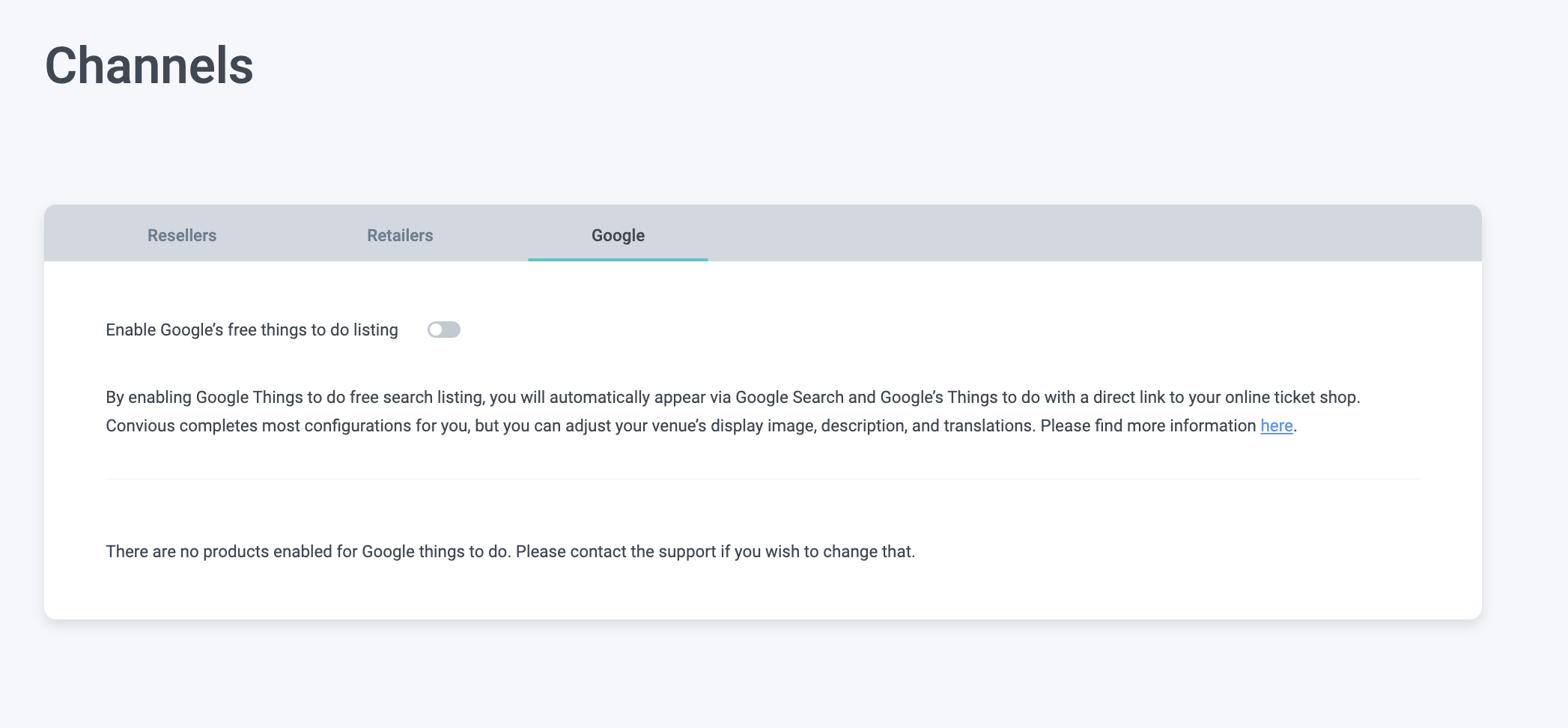The image size is (1568, 728).
Task: Select the Google tab
Action: pos(618,235)
